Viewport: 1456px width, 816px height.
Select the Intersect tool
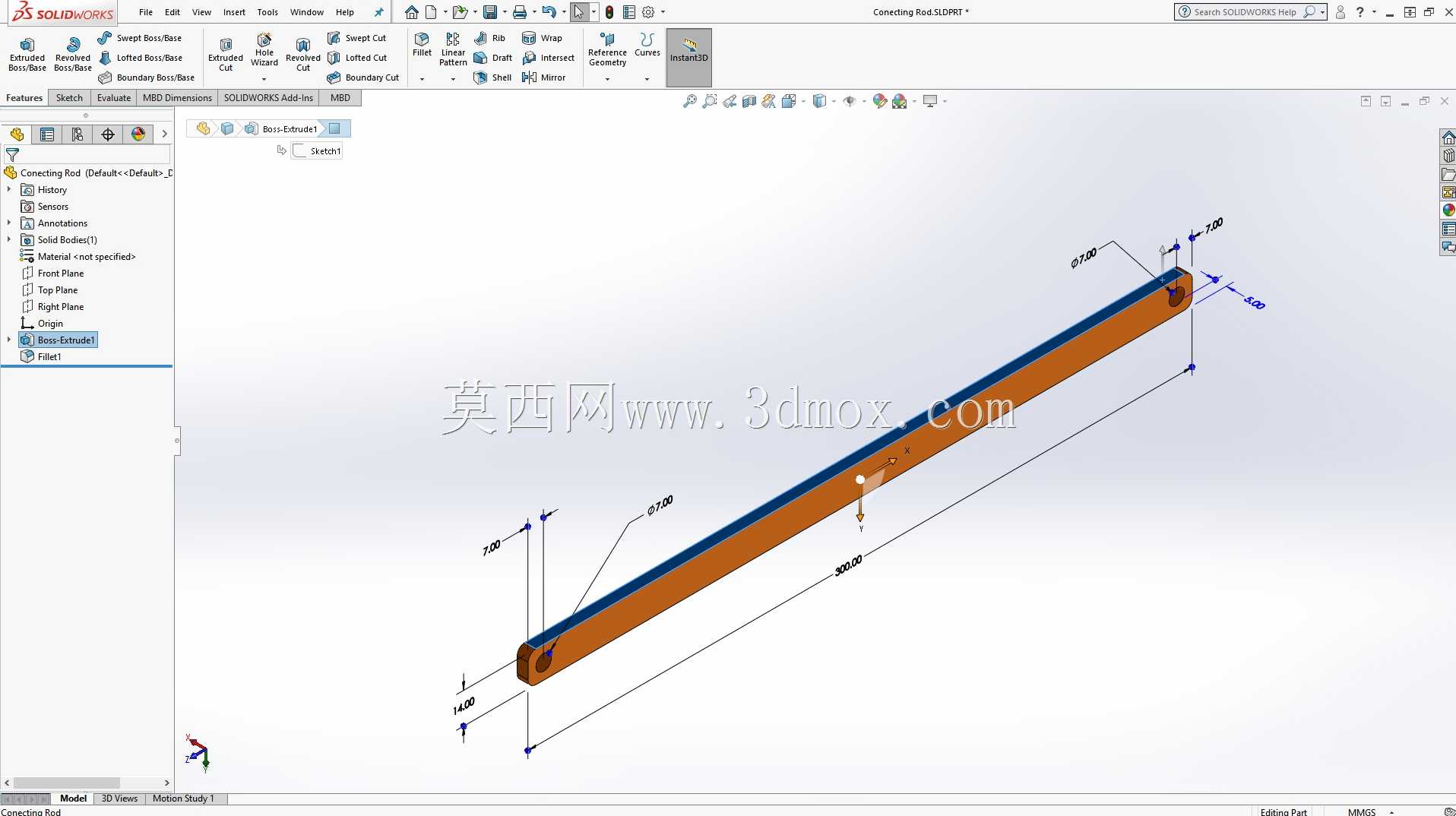549,58
